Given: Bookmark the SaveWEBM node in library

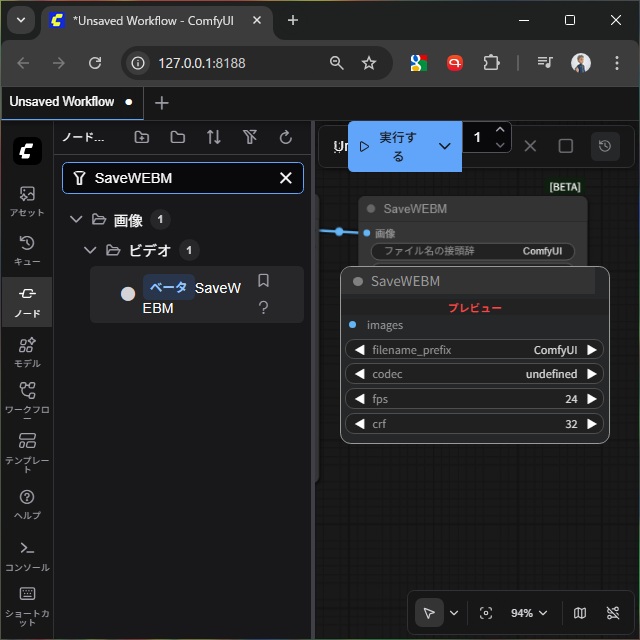Looking at the screenshot, I should point(264,281).
